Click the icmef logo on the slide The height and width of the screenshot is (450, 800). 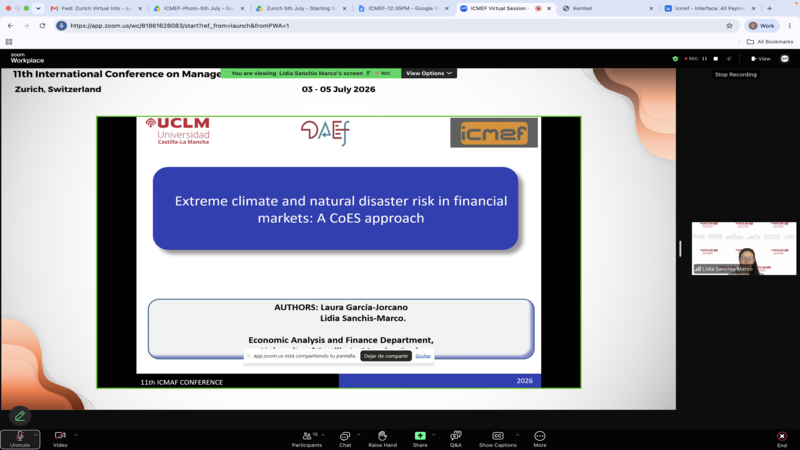pos(494,133)
